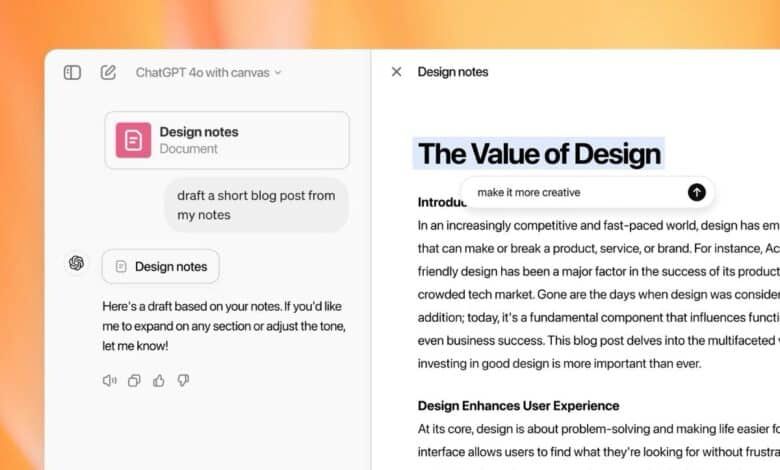This screenshot has height=470, width=780.
Task: Click the highlighted 'The Value of Design' title
Action: coord(539,154)
